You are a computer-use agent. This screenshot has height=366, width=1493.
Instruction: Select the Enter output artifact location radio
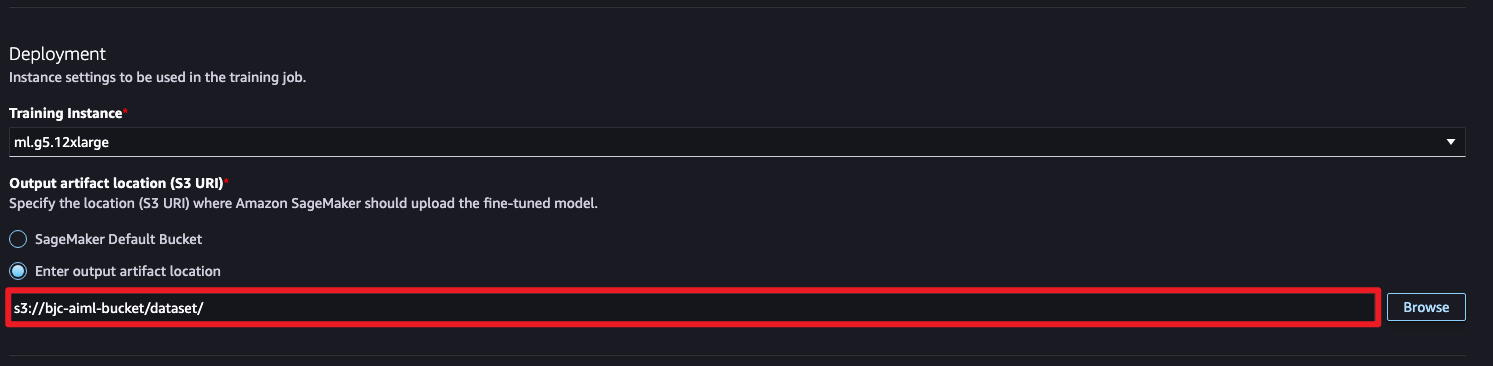tap(18, 271)
